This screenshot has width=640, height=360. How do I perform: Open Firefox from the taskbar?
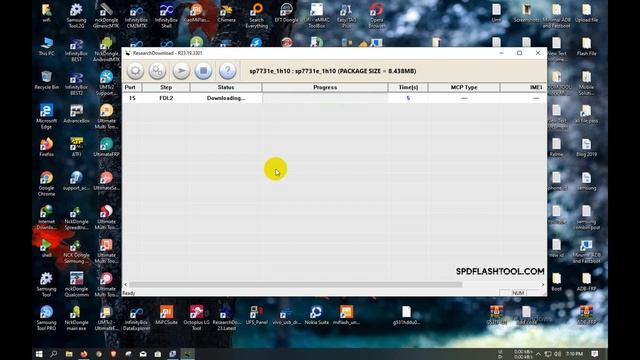(x=84, y=354)
